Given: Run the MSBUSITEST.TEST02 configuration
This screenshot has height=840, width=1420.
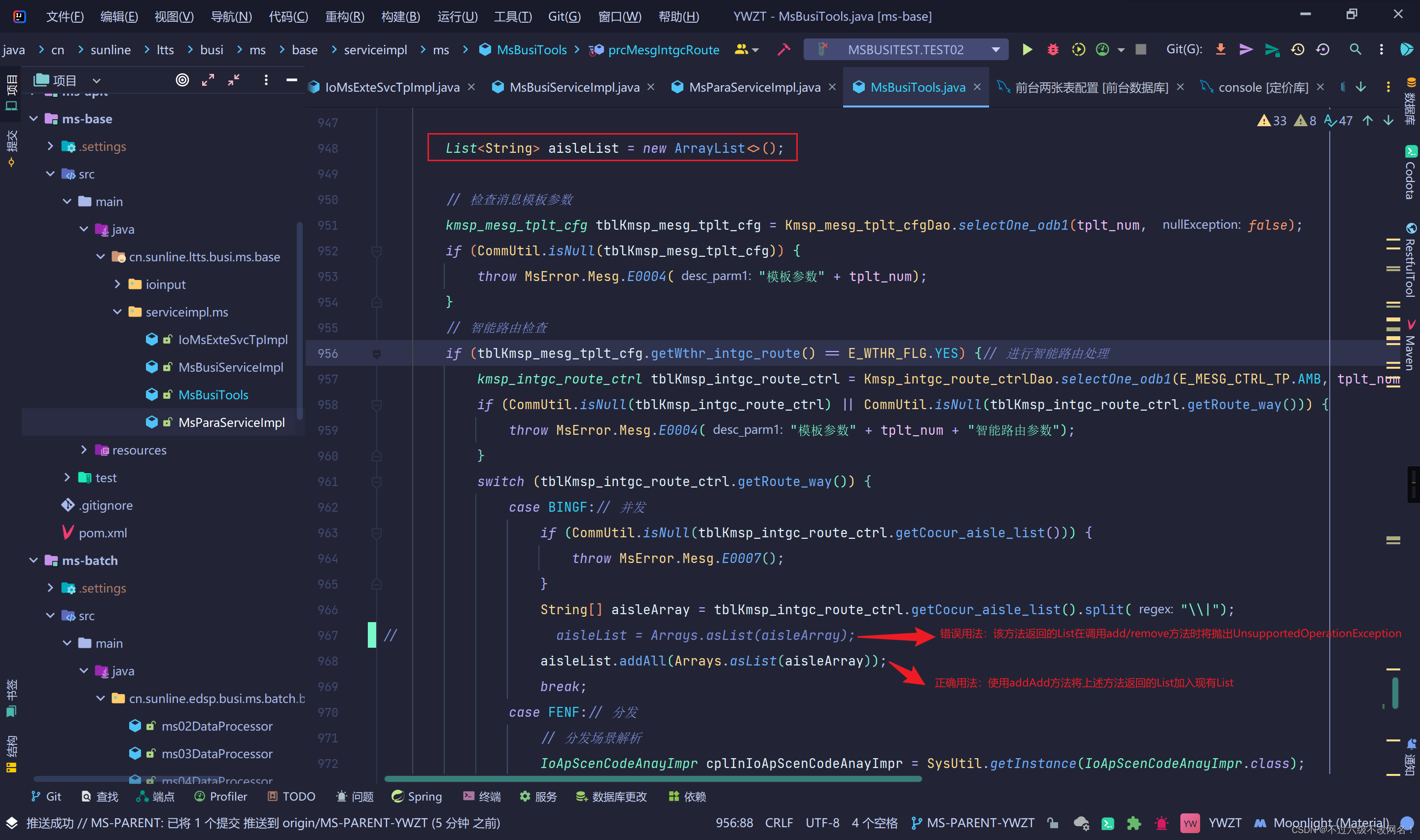Looking at the screenshot, I should click(1027, 50).
